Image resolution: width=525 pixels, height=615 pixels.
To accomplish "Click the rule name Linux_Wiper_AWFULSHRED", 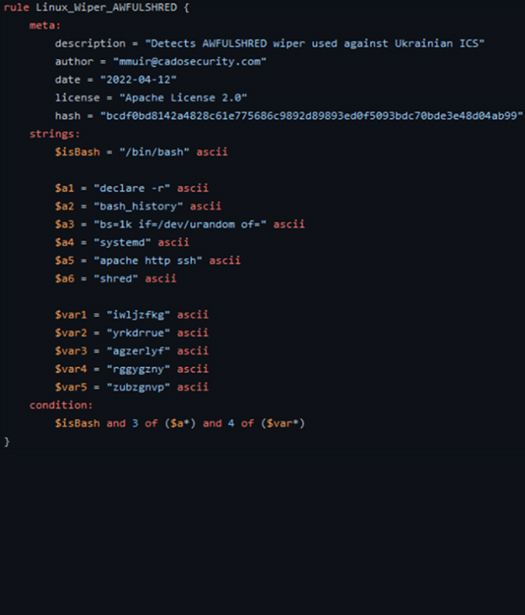I will (106, 7).
